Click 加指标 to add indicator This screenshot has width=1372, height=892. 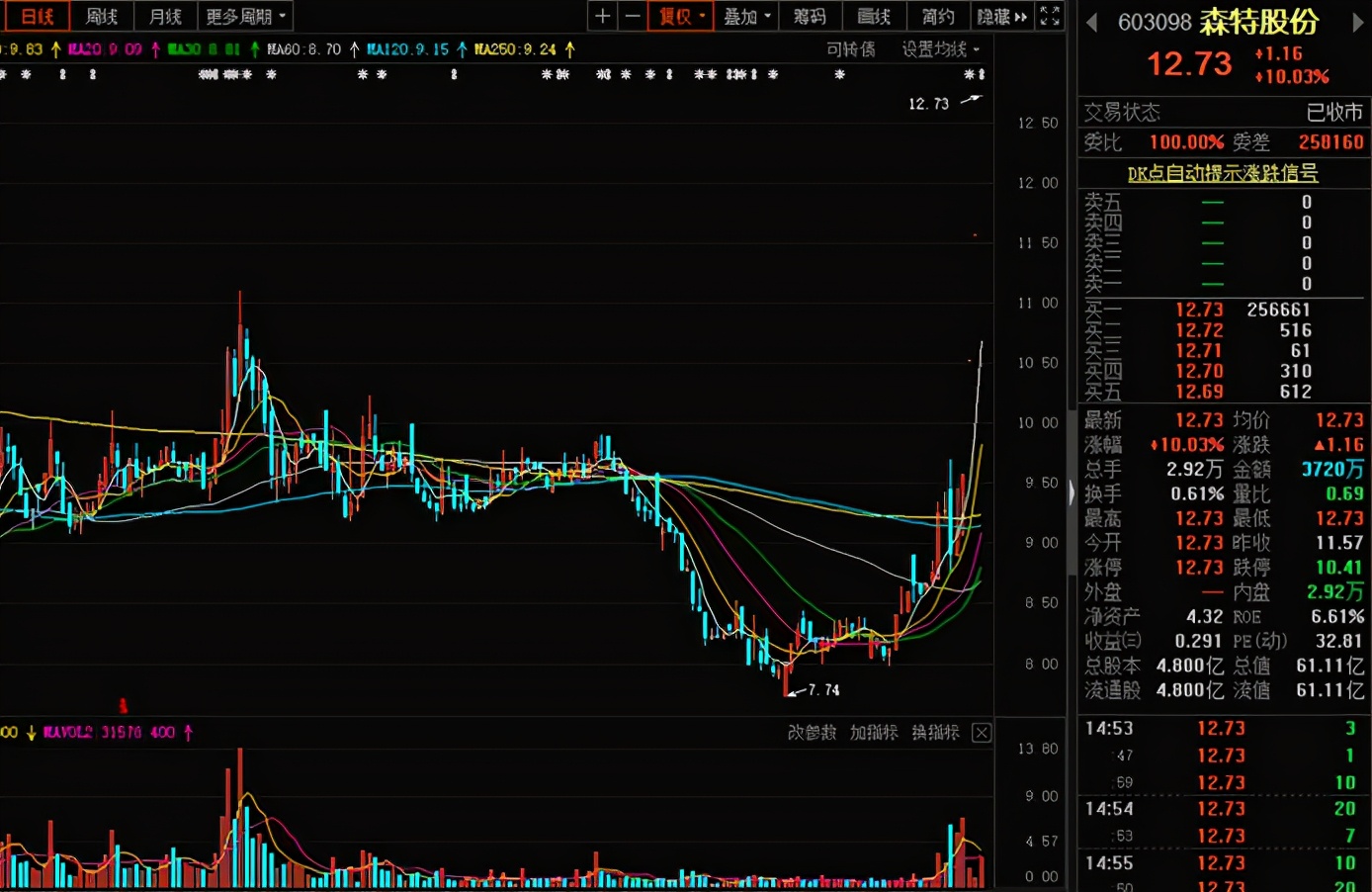(x=874, y=733)
